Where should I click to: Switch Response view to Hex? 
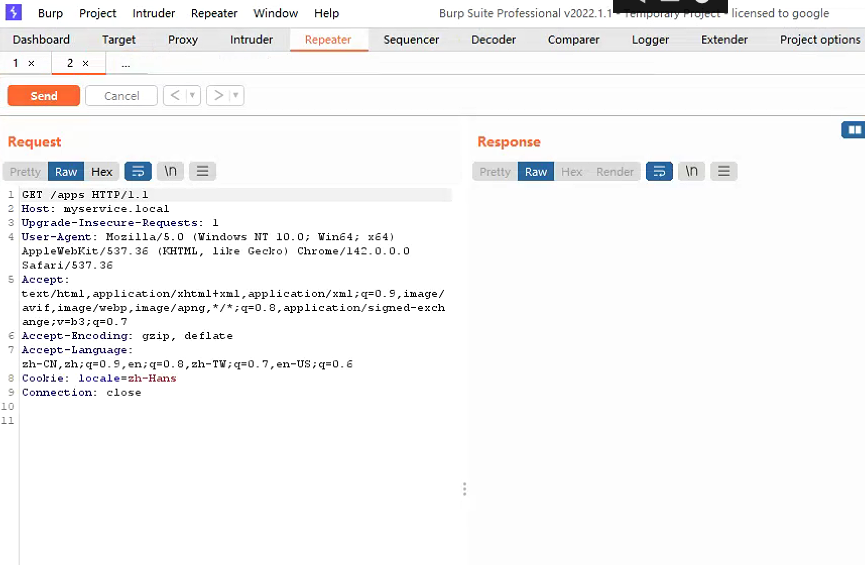point(572,172)
